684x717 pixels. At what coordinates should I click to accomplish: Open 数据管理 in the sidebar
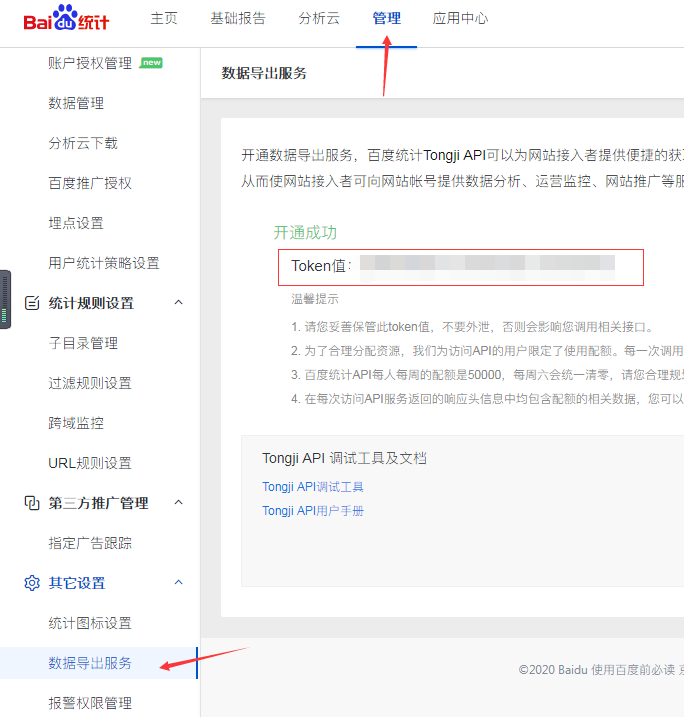click(x=76, y=103)
